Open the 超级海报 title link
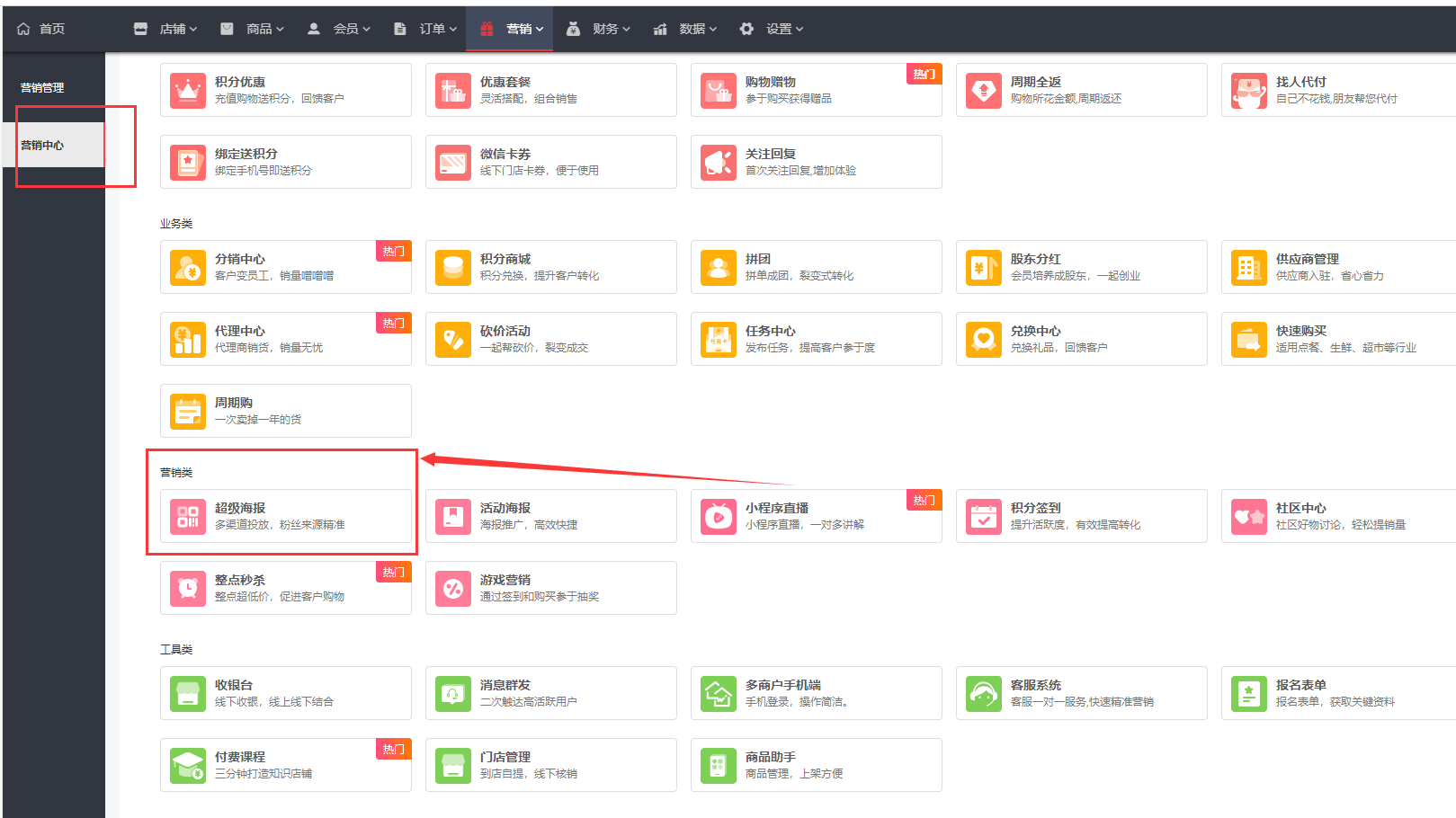Image resolution: width=1456 pixels, height=818 pixels. click(240, 508)
